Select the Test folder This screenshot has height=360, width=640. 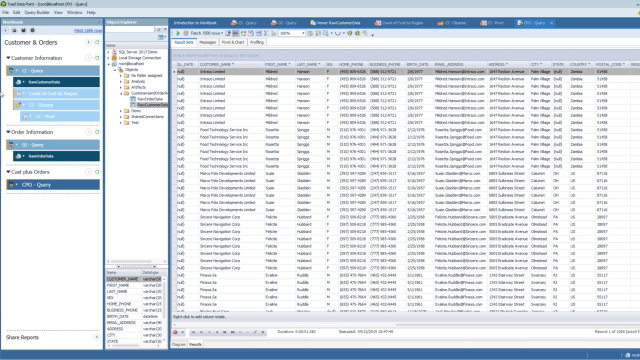134,122
